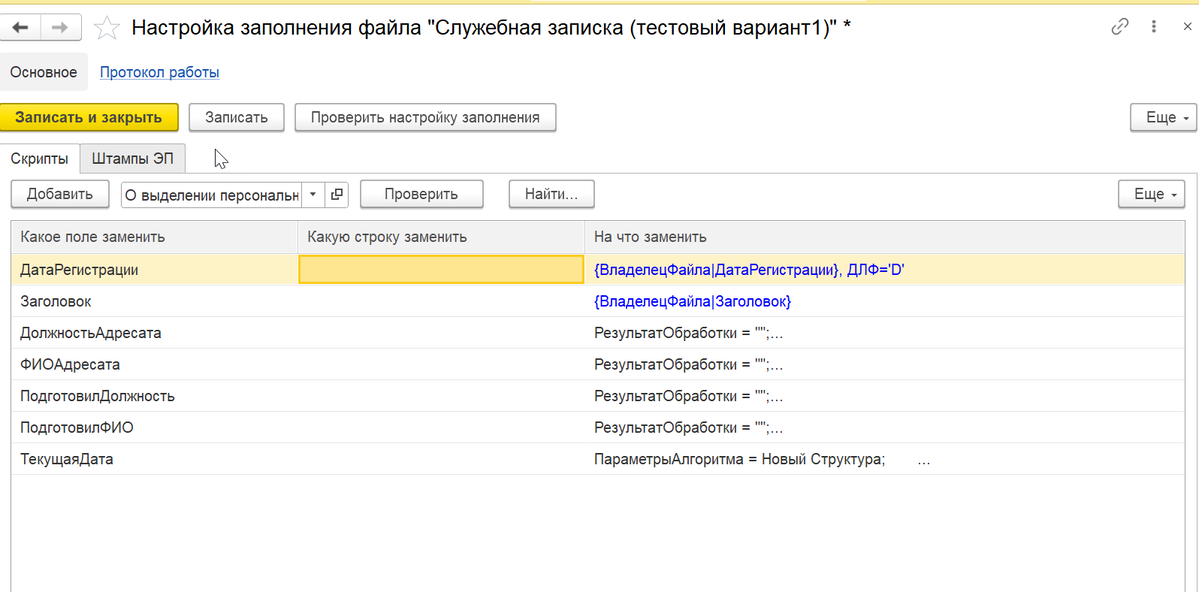Click the highlighted empty cell in ДатаРегистрации row
Image resolution: width=1199 pixels, height=592 pixels.
coord(441,270)
